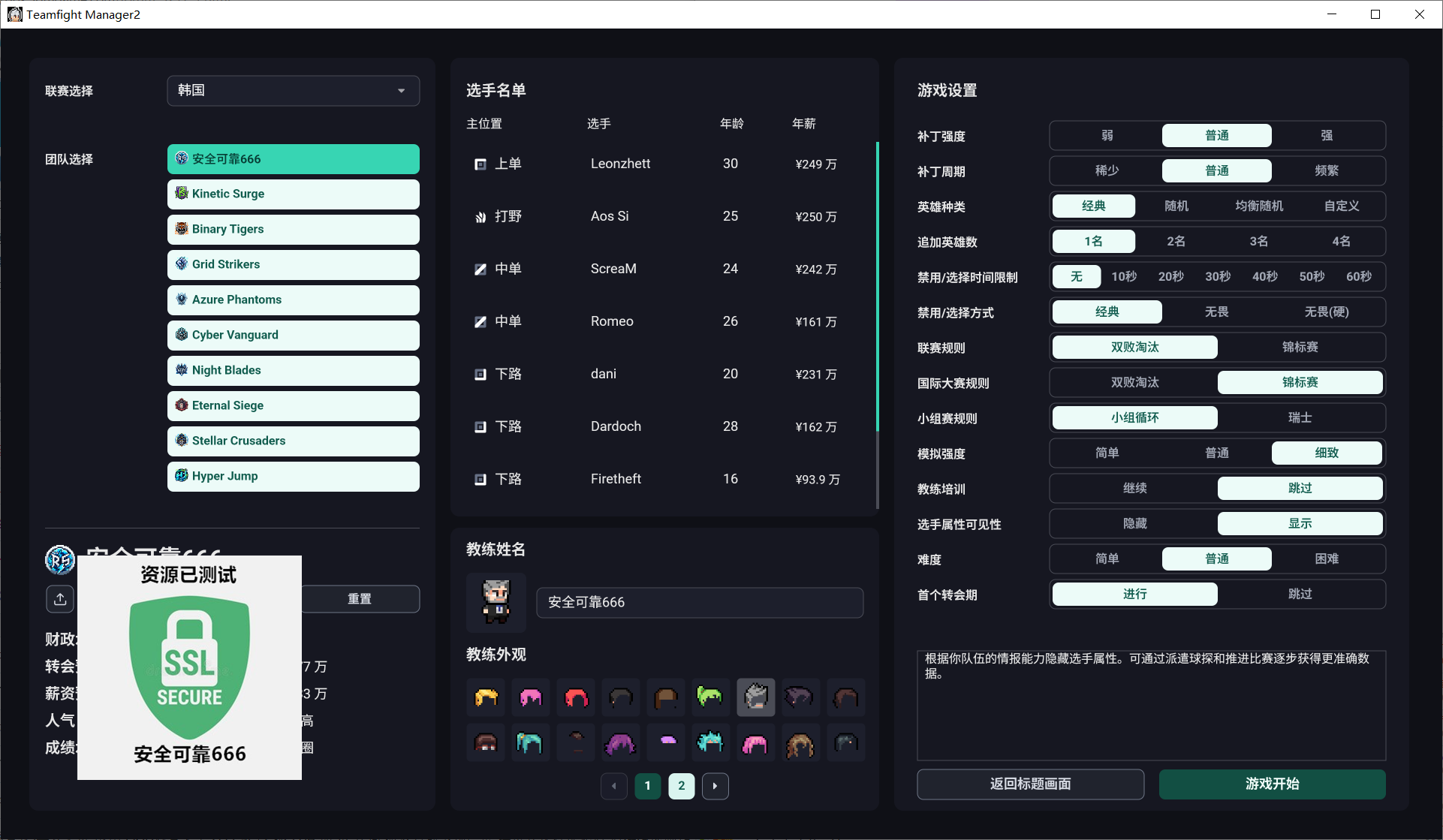The image size is (1443, 840).
Task: Click the player roster scrollbar
Action: (x=877, y=287)
